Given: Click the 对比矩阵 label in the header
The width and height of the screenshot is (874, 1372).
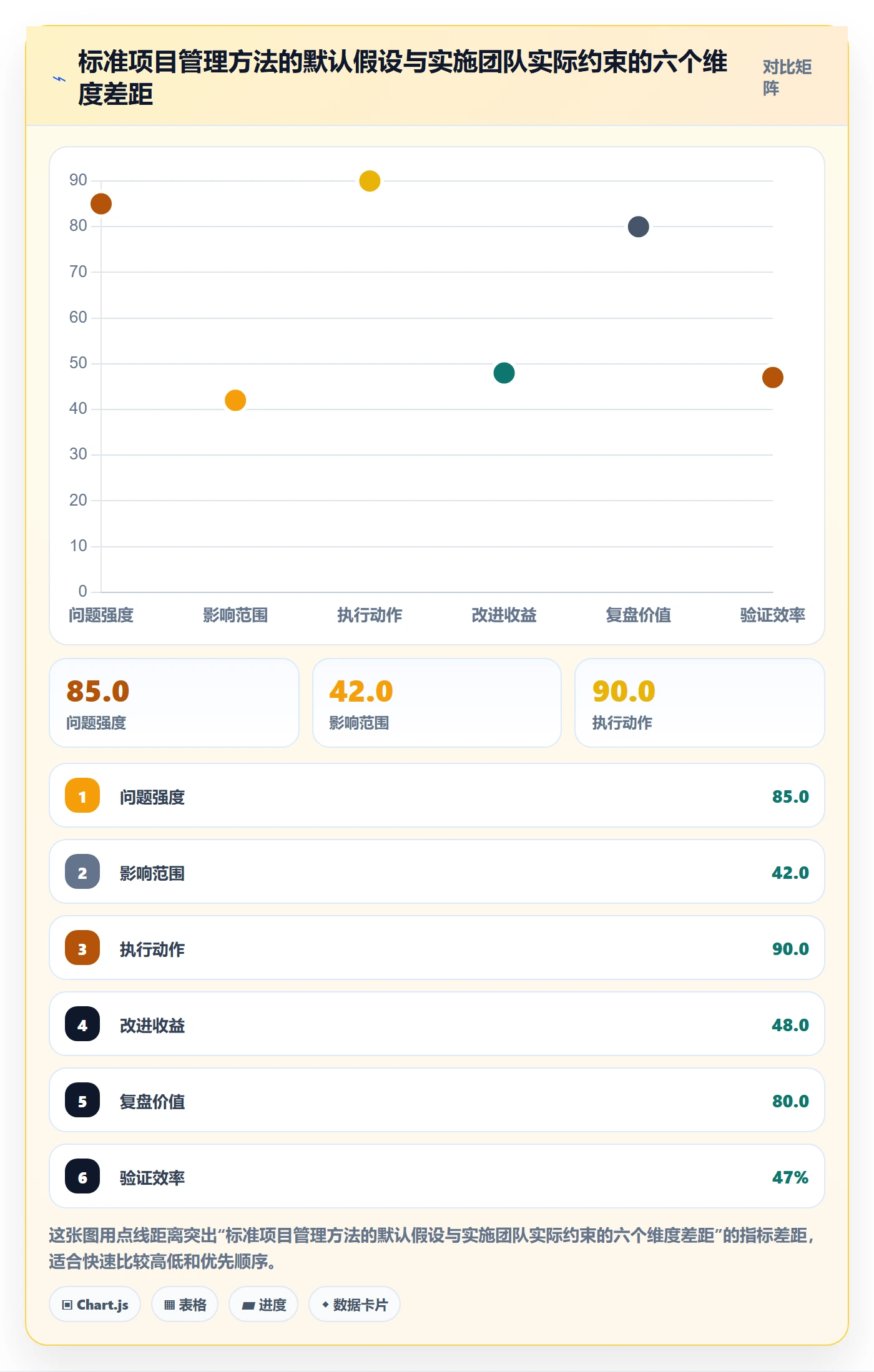Looking at the screenshot, I should click(787, 77).
